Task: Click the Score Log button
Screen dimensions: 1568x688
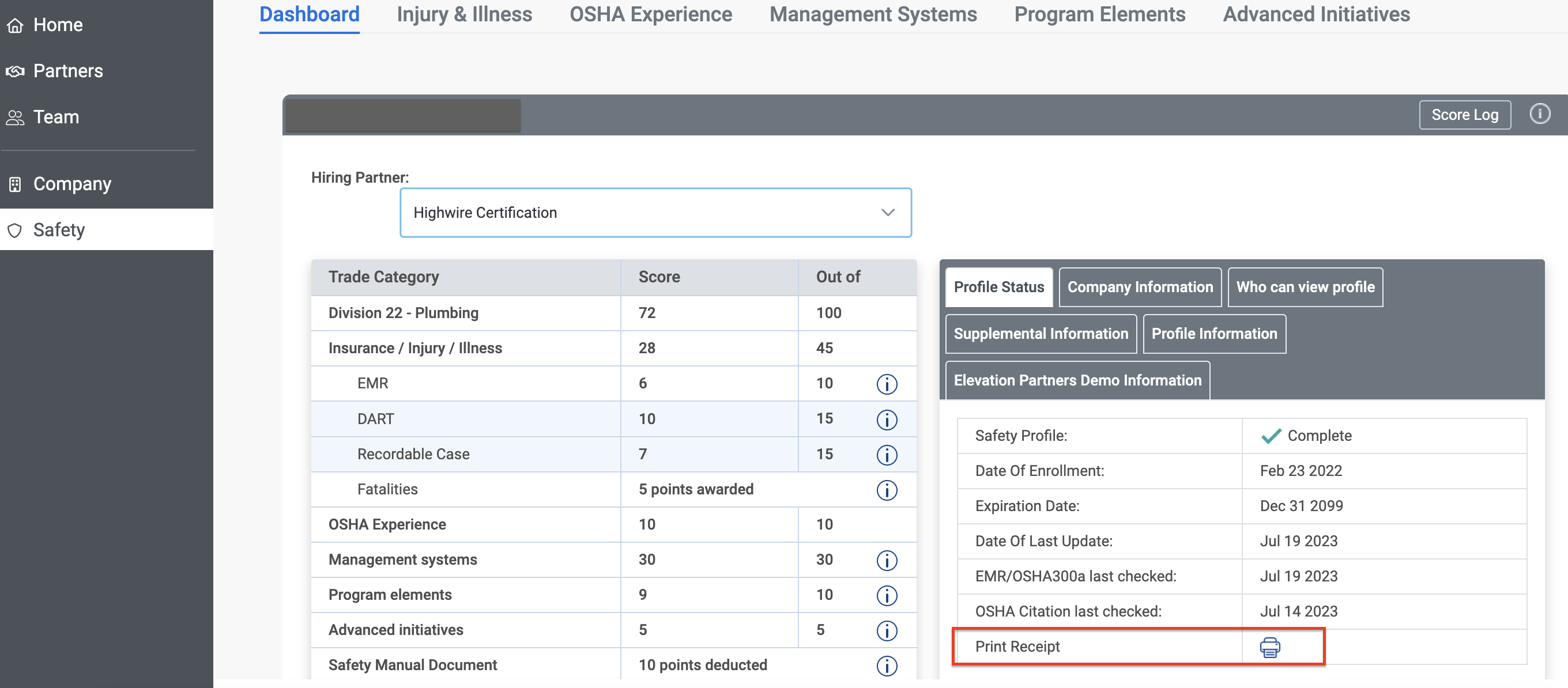Action: 1464,115
